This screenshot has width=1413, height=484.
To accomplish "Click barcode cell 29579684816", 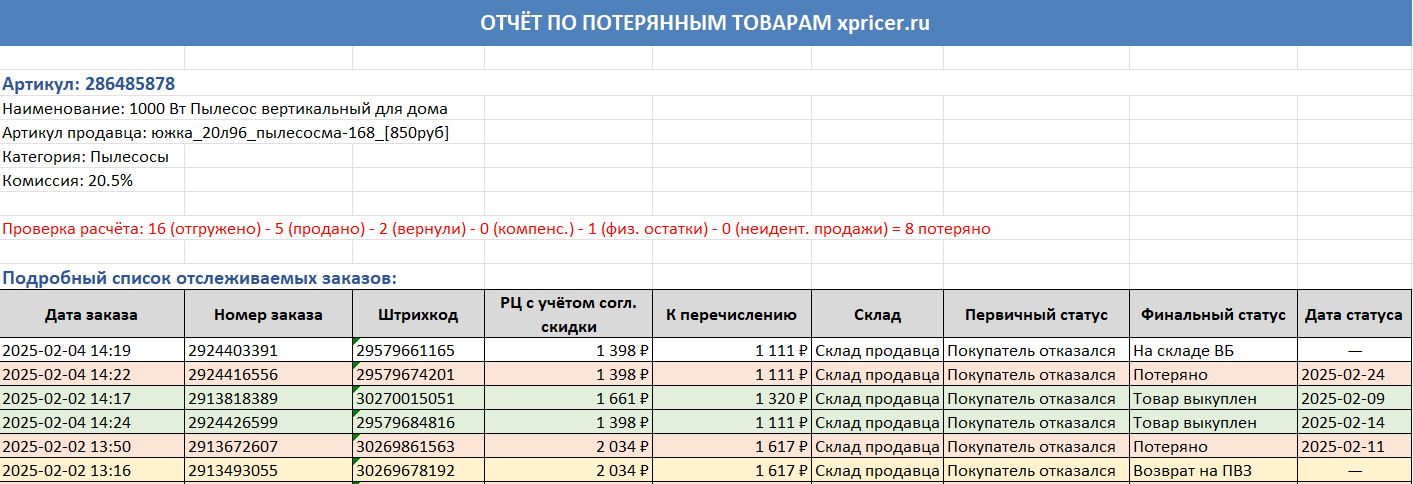I will 418,423.
